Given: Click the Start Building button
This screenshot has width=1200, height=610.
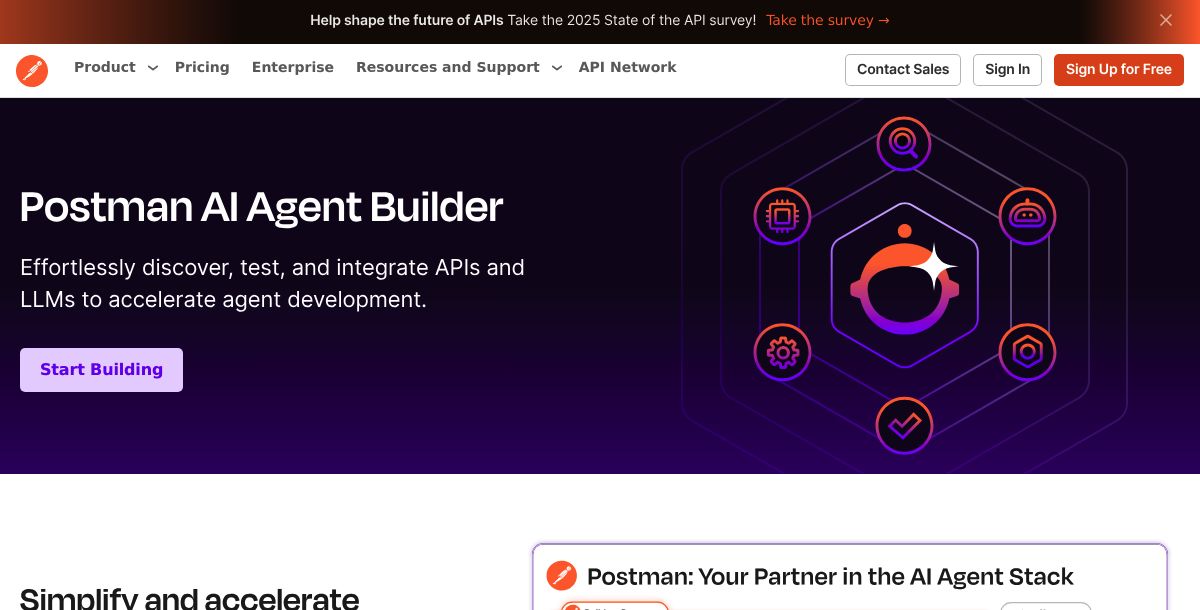Looking at the screenshot, I should coord(101,370).
